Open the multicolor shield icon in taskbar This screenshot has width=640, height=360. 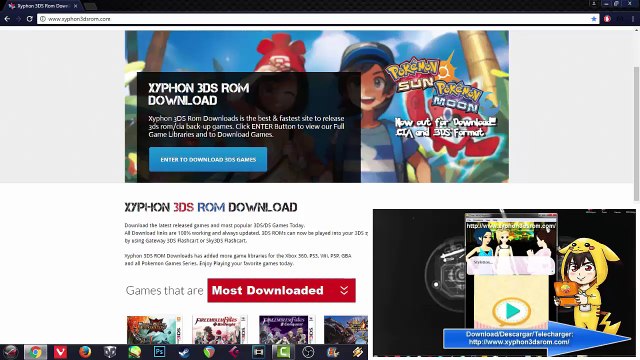click(209, 352)
